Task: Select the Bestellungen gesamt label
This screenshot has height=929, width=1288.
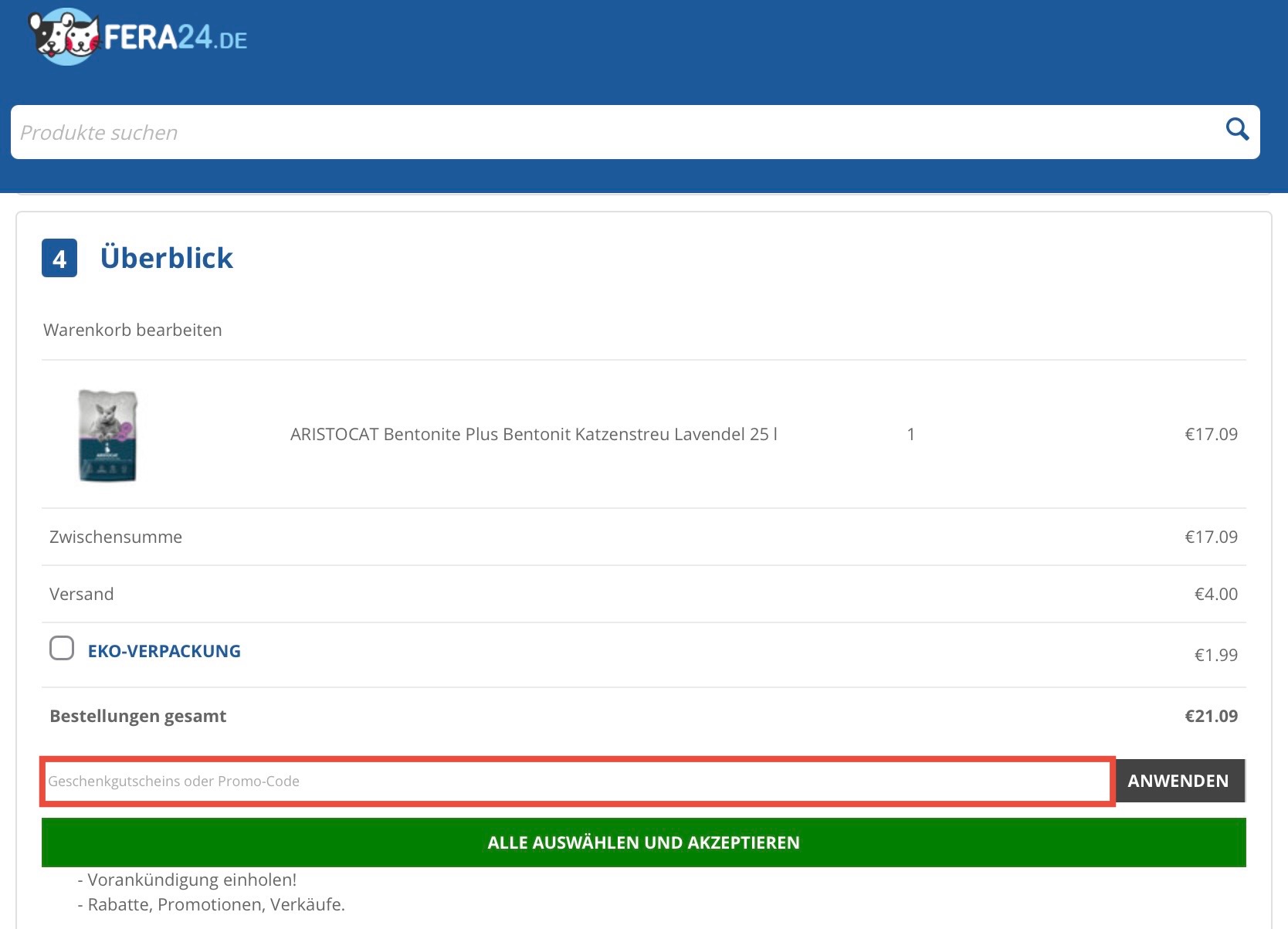Action: [x=138, y=716]
